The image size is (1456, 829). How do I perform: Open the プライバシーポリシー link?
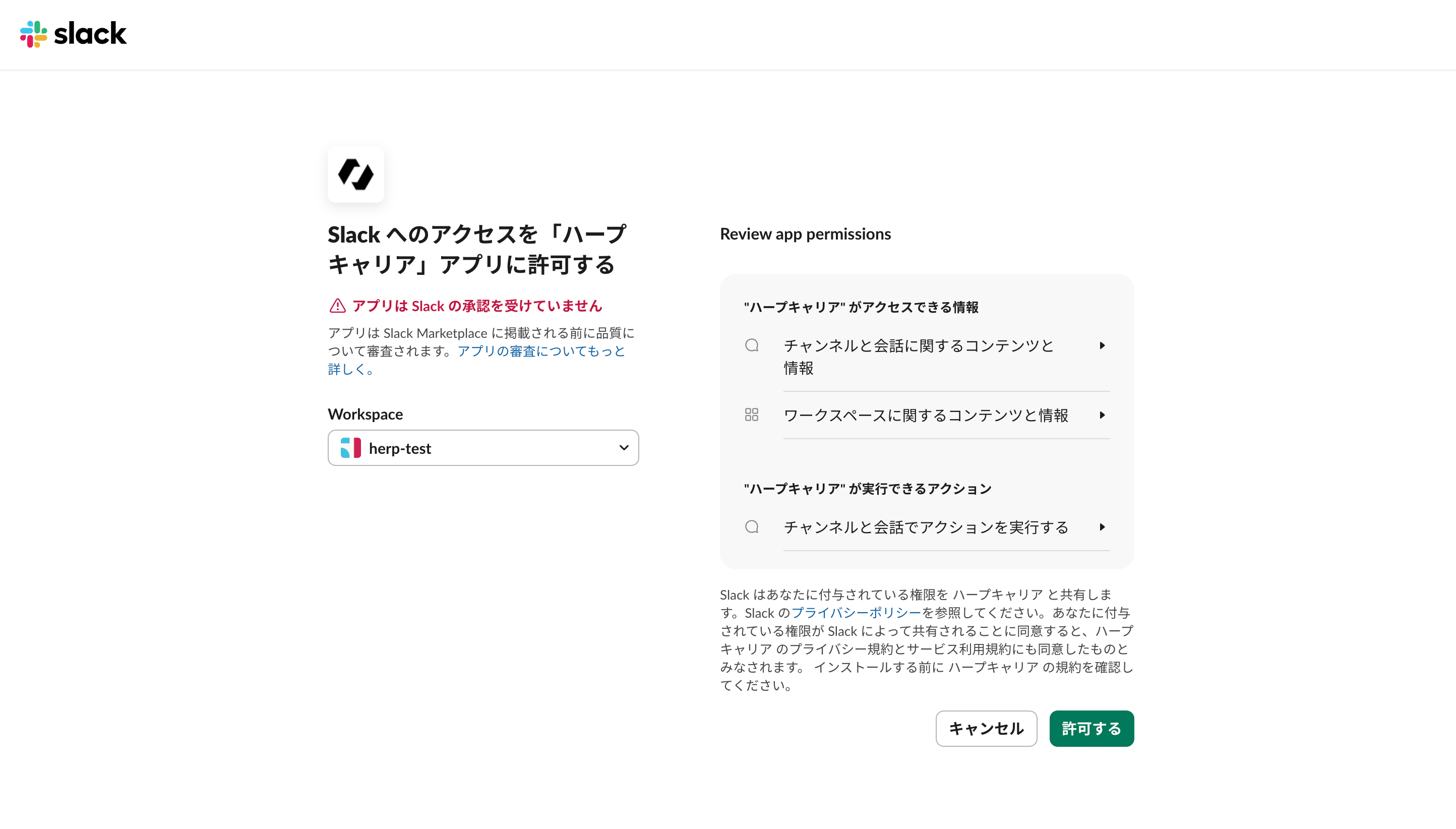pyautogui.click(x=856, y=613)
